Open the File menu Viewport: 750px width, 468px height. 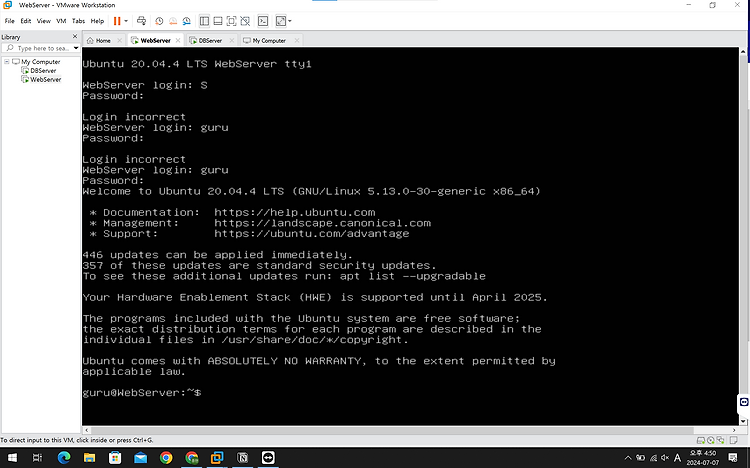(10, 21)
